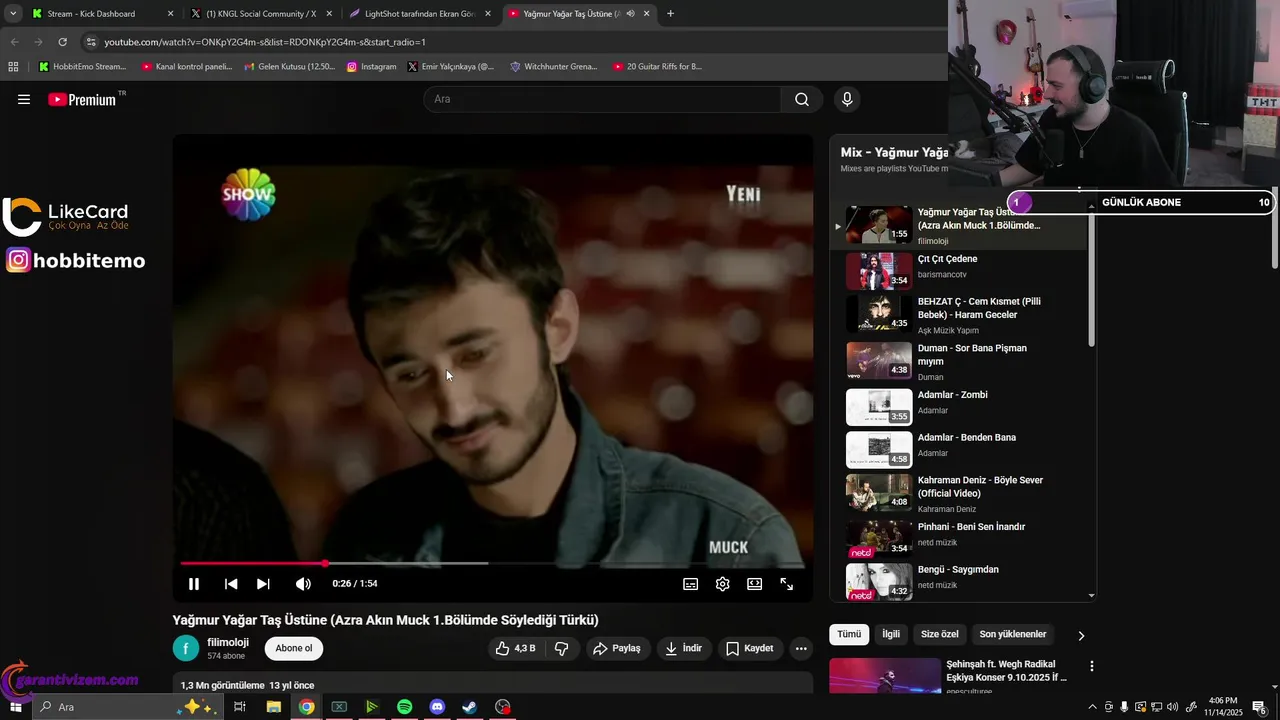Open Instagram bookmark
1280x720 pixels.
(x=371, y=67)
